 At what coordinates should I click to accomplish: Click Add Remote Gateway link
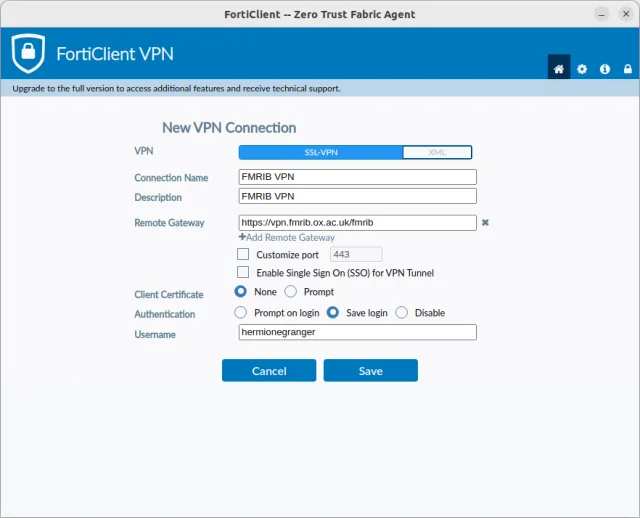click(287, 238)
